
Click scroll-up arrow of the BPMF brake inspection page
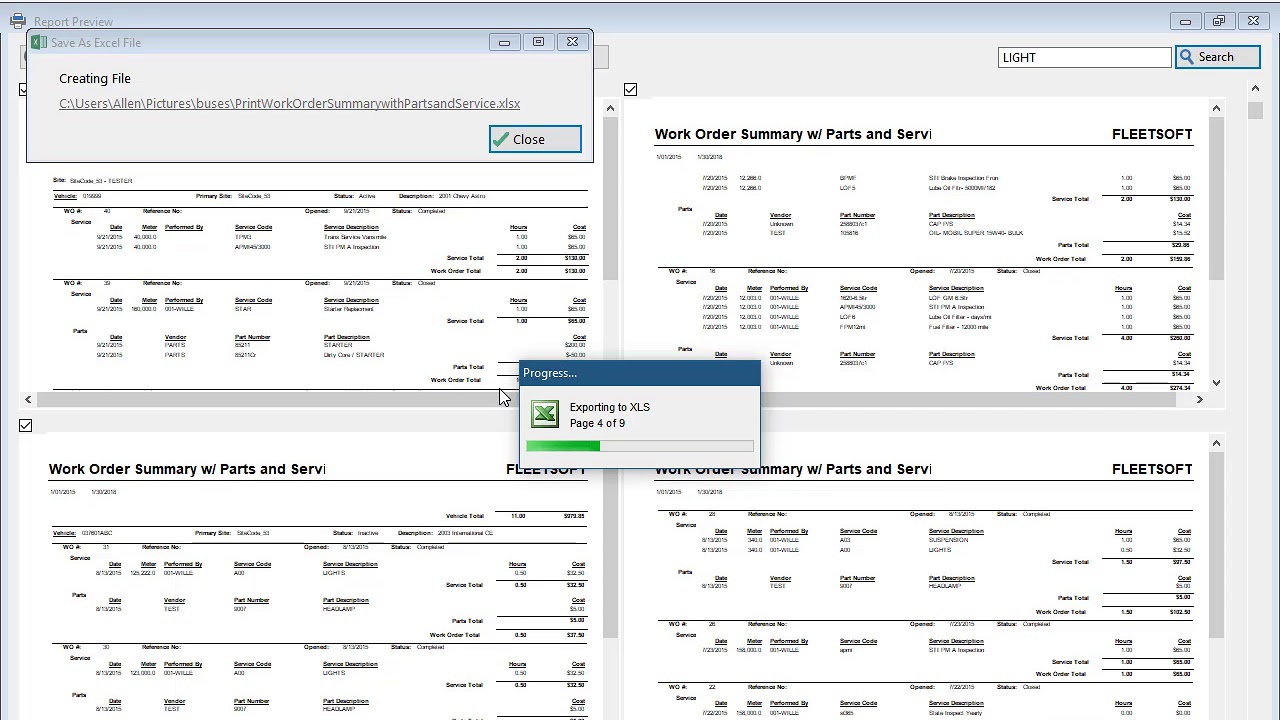(1216, 107)
